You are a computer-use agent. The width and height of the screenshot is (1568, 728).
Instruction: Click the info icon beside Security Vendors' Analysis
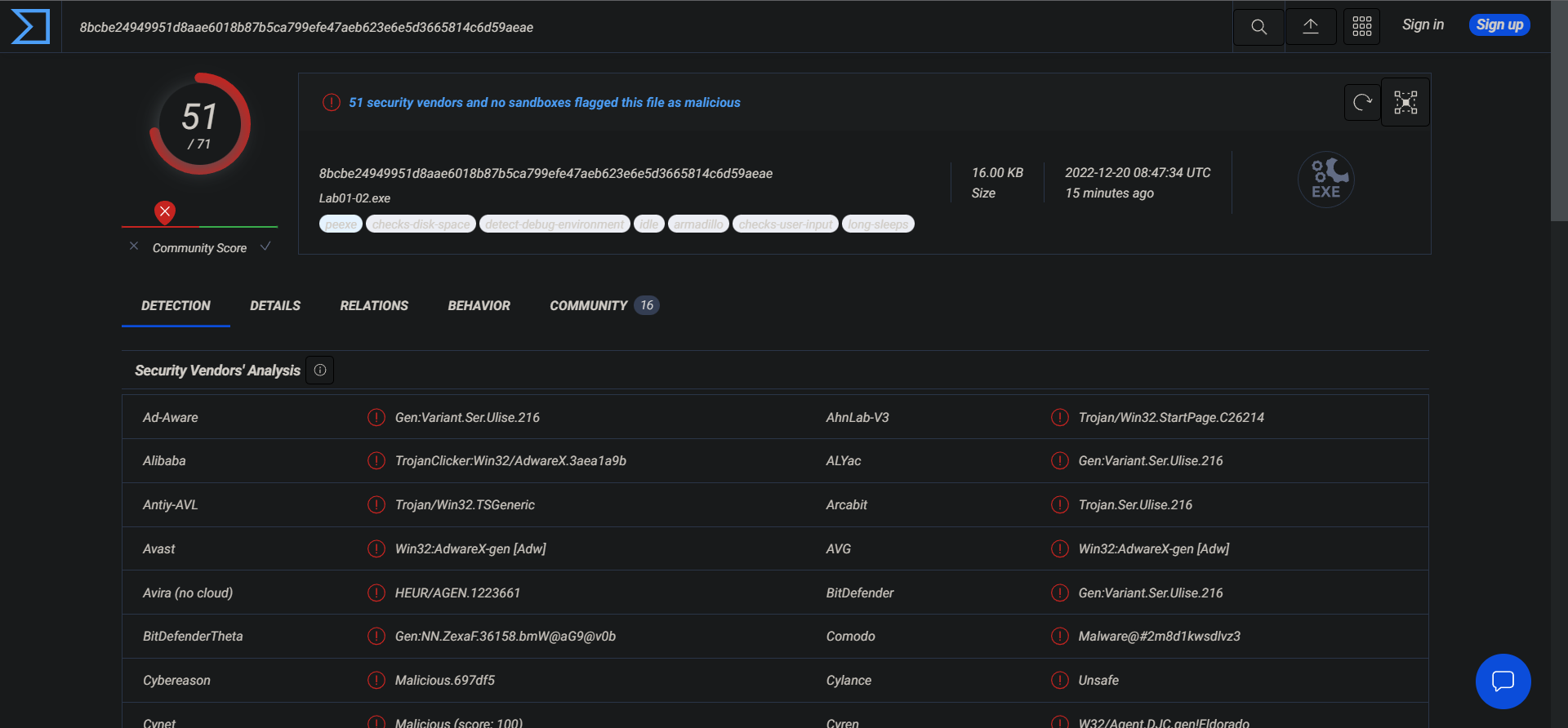(320, 371)
